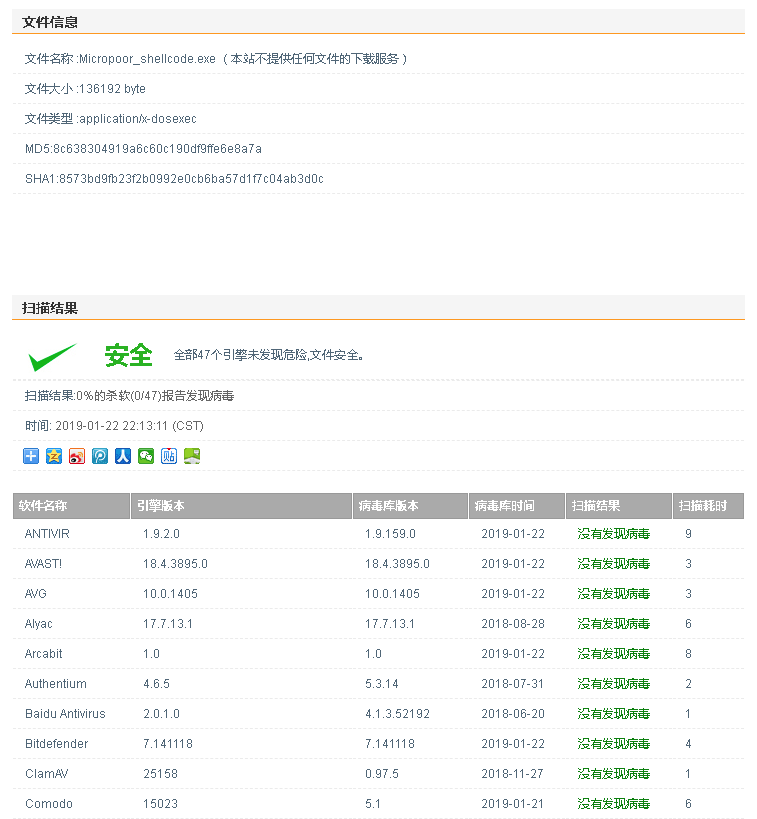This screenshot has width=757, height=819.
Task: Click the 病毒库时间 column header
Action: point(517,506)
